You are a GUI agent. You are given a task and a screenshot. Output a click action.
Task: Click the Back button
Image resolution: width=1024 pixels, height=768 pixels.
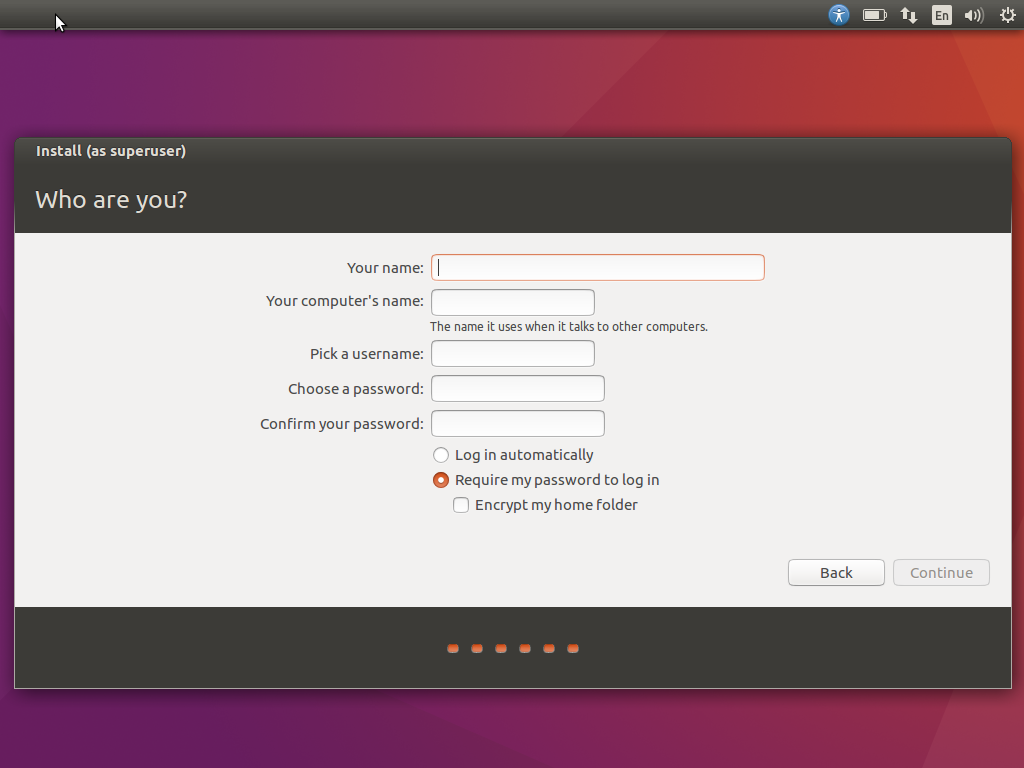coord(836,572)
